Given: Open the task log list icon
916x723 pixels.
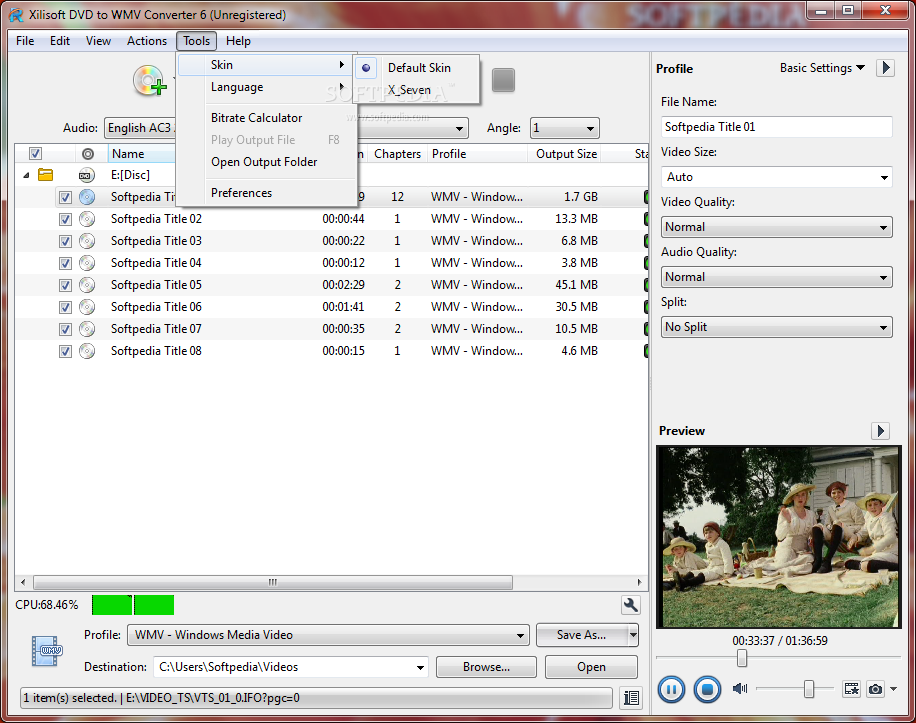Looking at the screenshot, I should pos(631,697).
